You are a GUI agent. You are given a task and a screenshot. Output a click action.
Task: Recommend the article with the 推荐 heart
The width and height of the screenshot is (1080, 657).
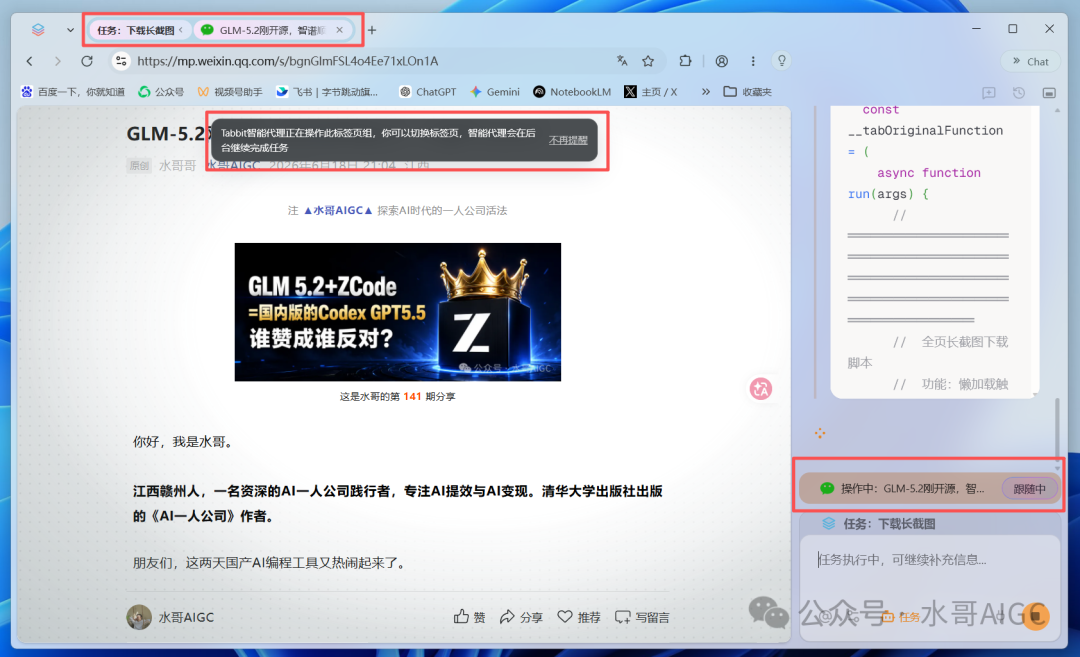coord(579,617)
